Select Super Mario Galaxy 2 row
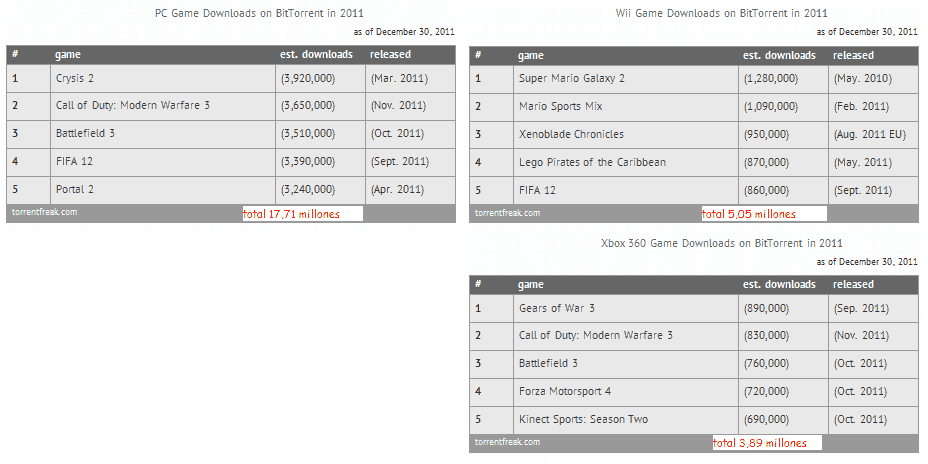Viewport: 928px width, 464px height. click(694, 79)
